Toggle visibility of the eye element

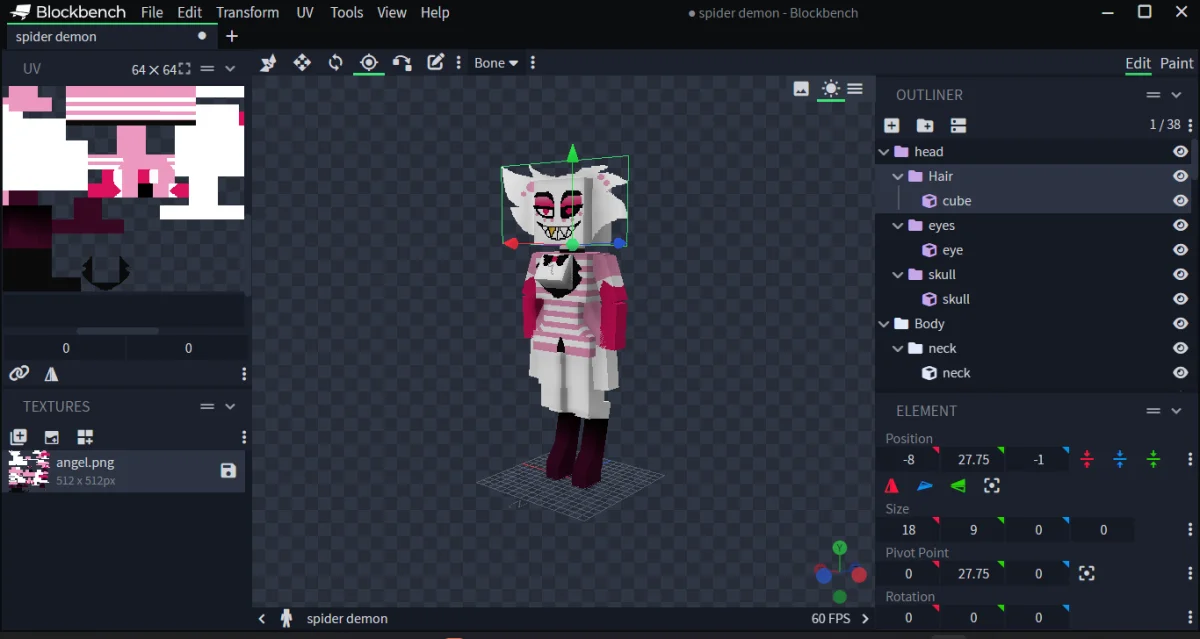click(x=1180, y=250)
